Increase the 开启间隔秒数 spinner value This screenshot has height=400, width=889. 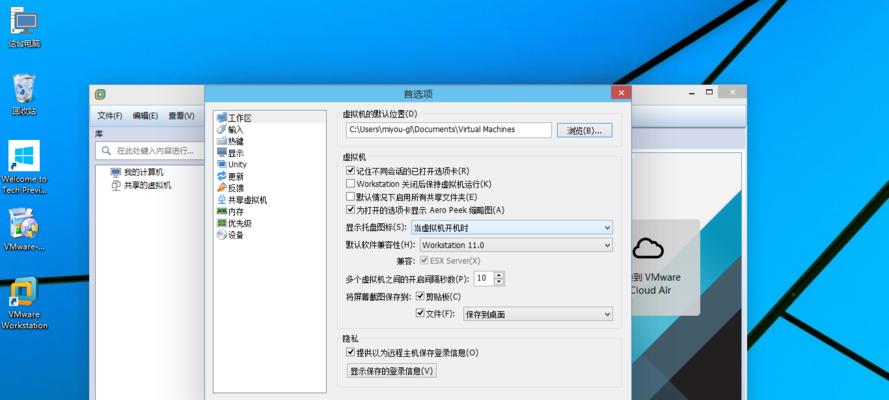499,275
